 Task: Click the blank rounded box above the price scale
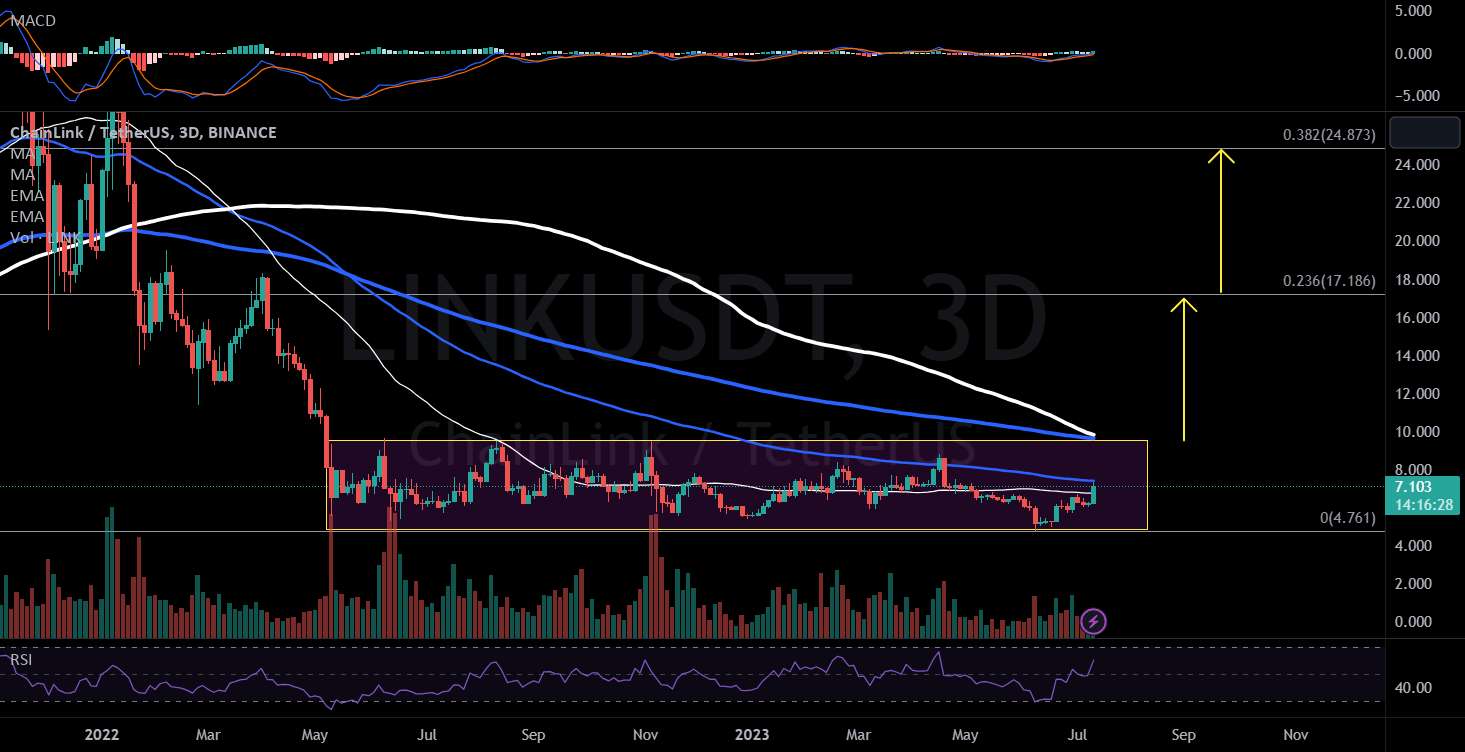pos(1425,133)
